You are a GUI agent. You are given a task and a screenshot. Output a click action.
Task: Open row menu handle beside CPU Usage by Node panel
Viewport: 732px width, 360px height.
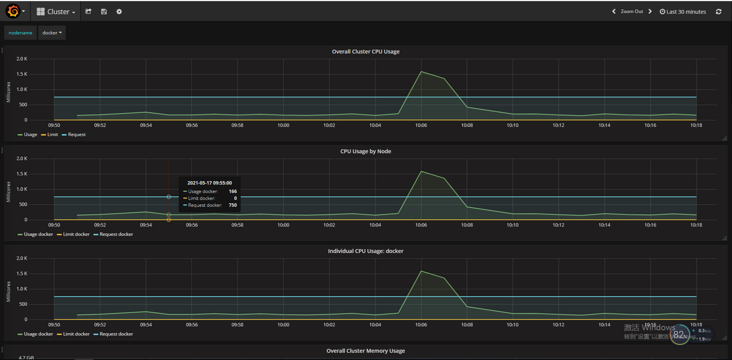(x=2, y=150)
